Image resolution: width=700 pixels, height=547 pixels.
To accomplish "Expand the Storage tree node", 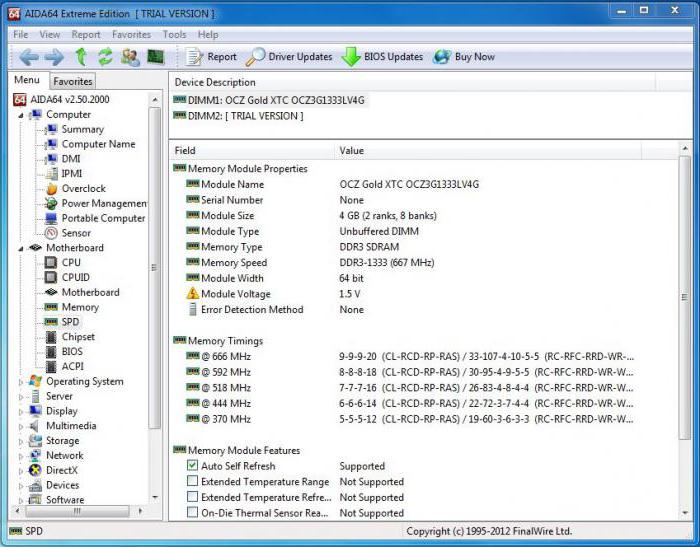I will click(x=21, y=441).
